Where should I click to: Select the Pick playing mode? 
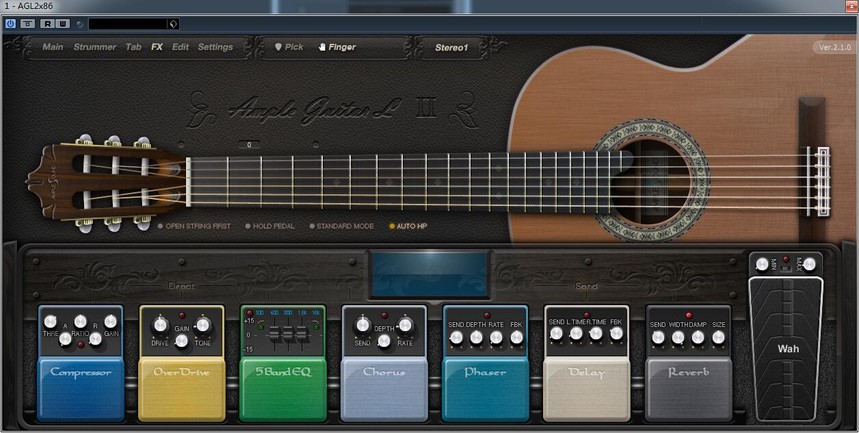click(289, 47)
